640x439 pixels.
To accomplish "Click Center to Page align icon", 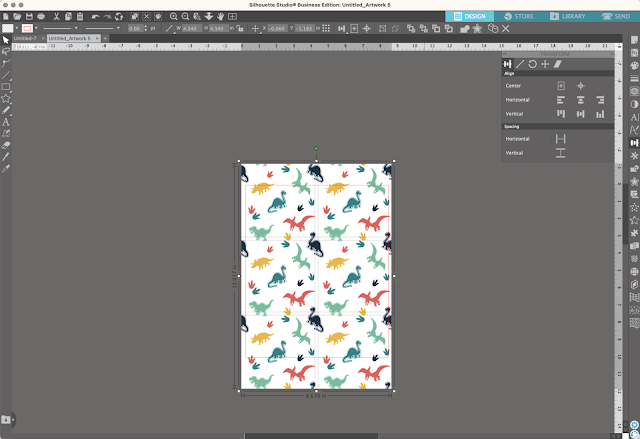I will 561,86.
